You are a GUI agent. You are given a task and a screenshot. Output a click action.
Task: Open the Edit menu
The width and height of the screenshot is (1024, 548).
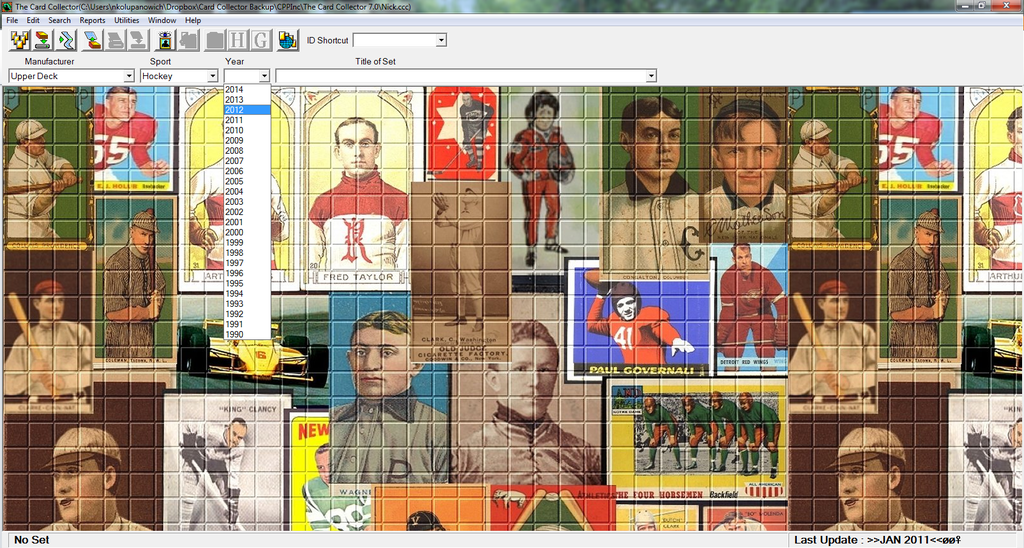tap(33, 20)
